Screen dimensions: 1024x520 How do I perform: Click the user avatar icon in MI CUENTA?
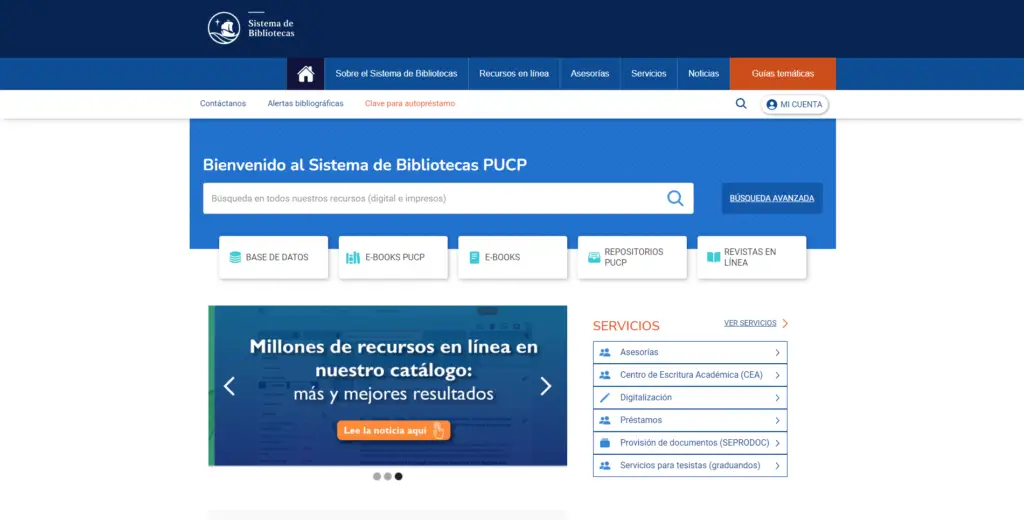(x=771, y=105)
